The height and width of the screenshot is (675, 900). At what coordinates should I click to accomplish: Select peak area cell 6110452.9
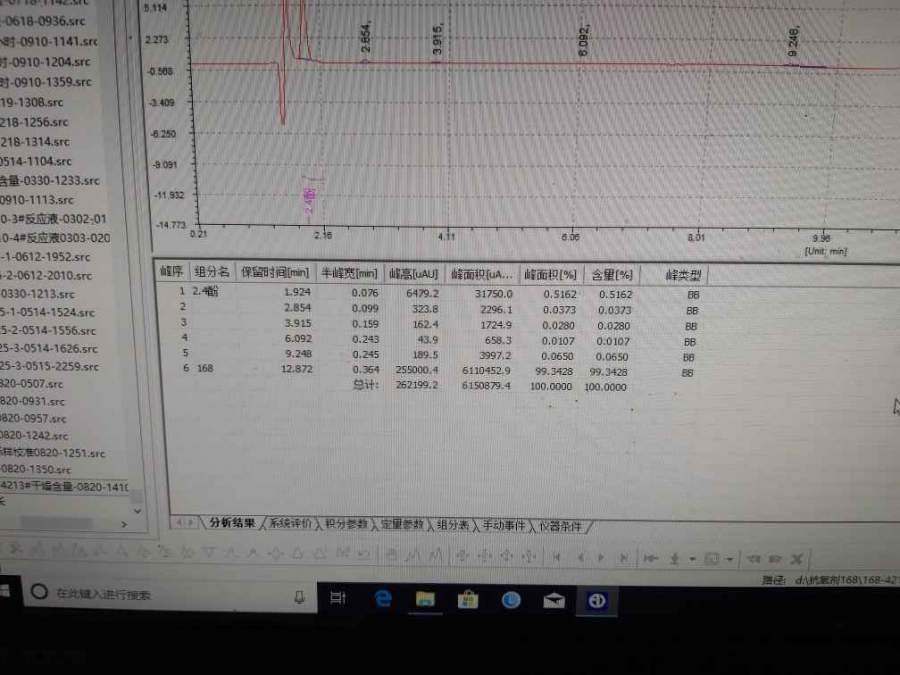tap(486, 371)
